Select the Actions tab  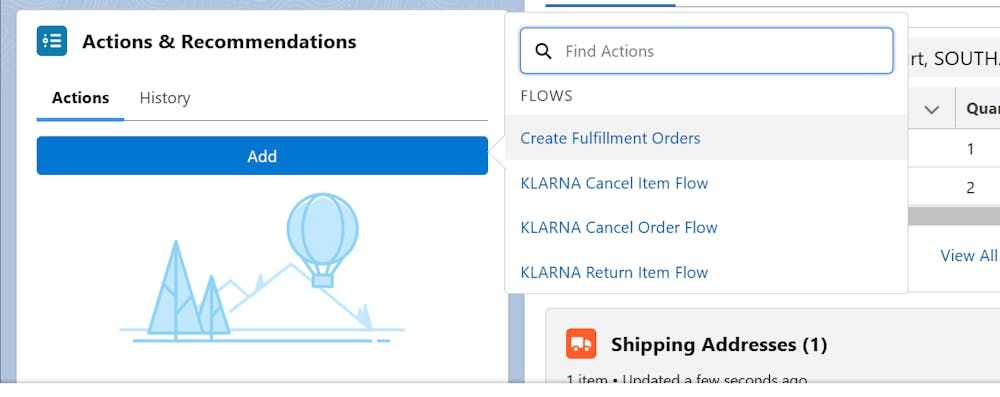[80, 98]
